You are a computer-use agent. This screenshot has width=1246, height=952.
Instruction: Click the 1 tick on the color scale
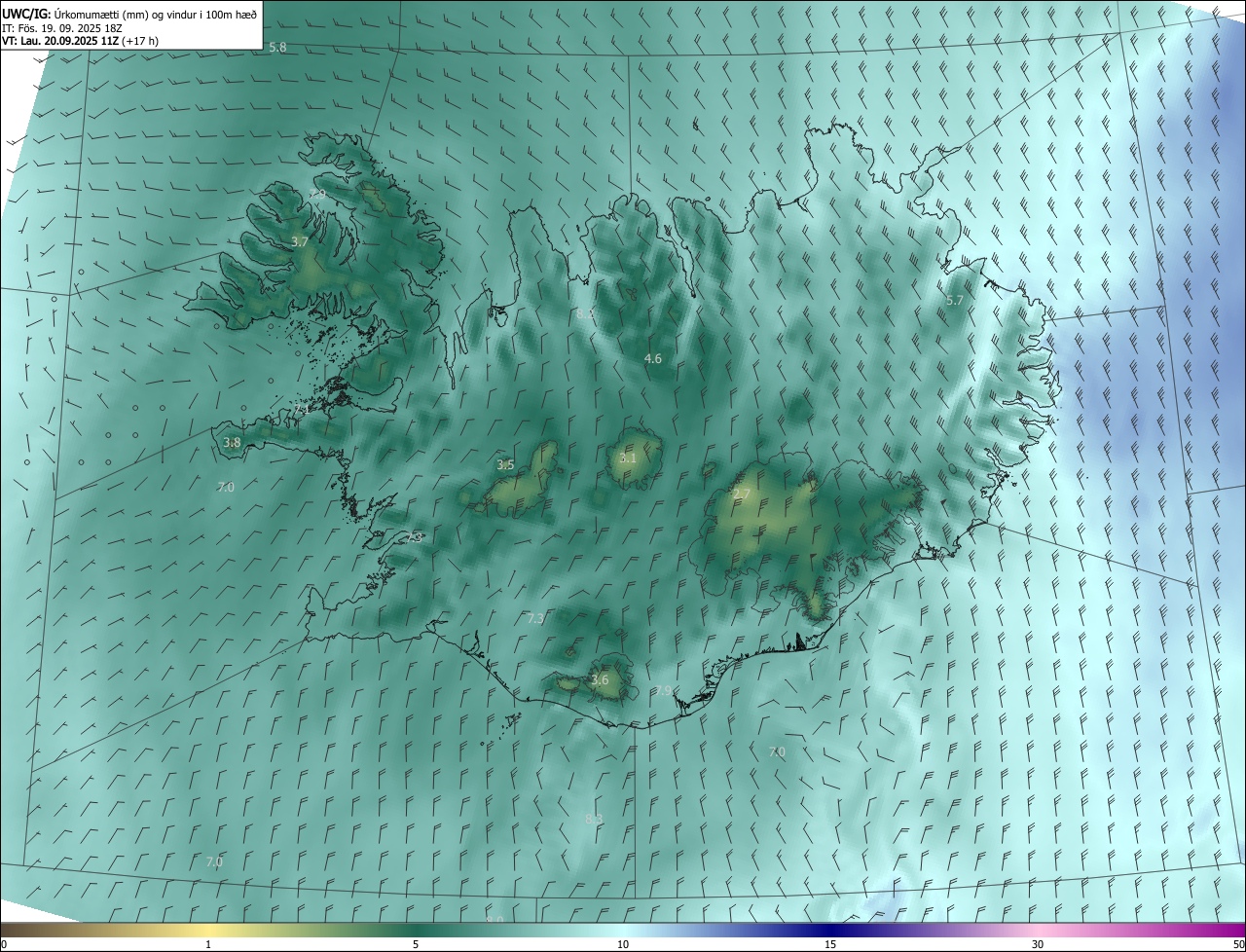pyautogui.click(x=208, y=945)
